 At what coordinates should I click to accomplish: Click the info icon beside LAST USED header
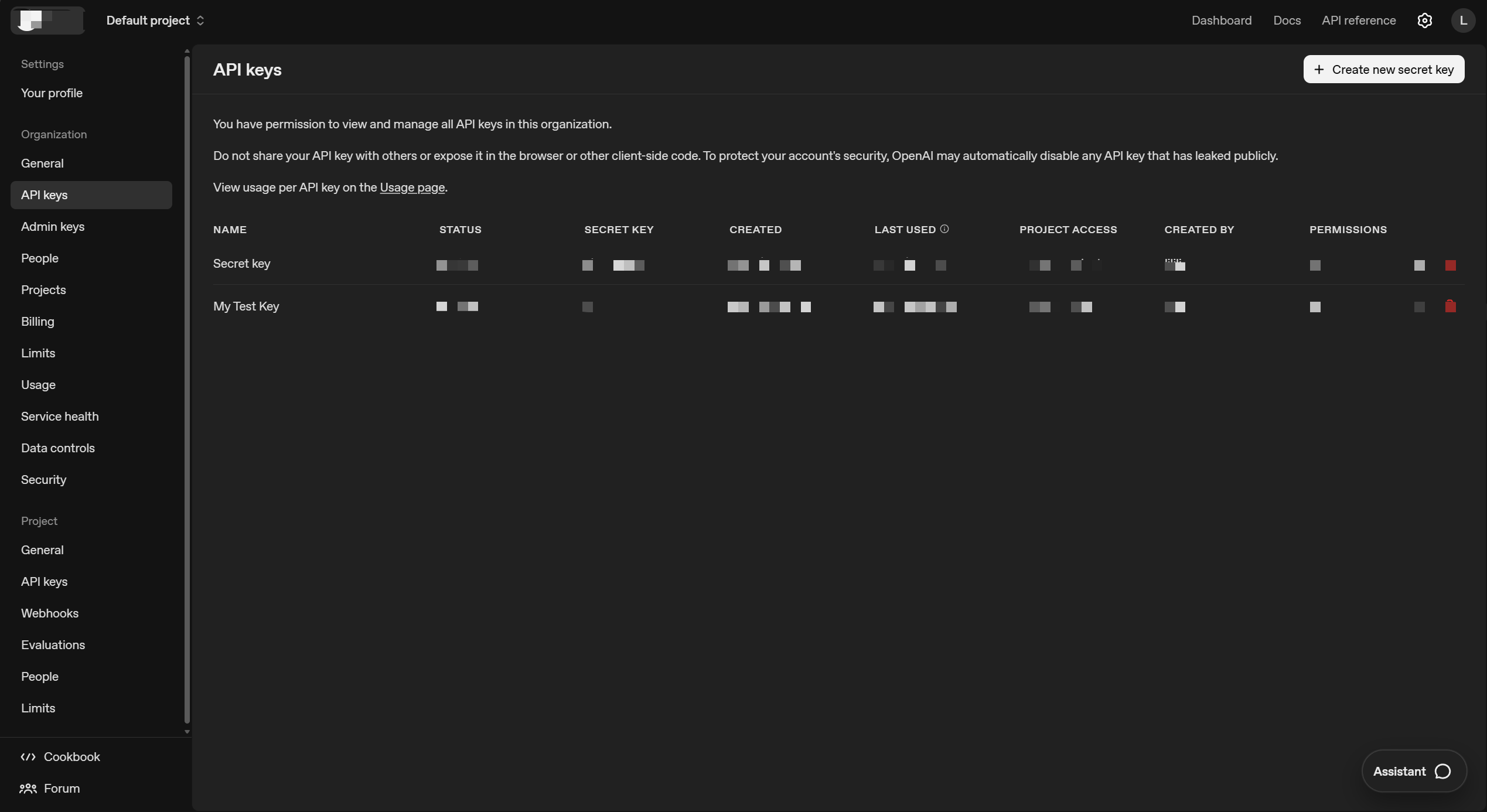[x=944, y=228]
